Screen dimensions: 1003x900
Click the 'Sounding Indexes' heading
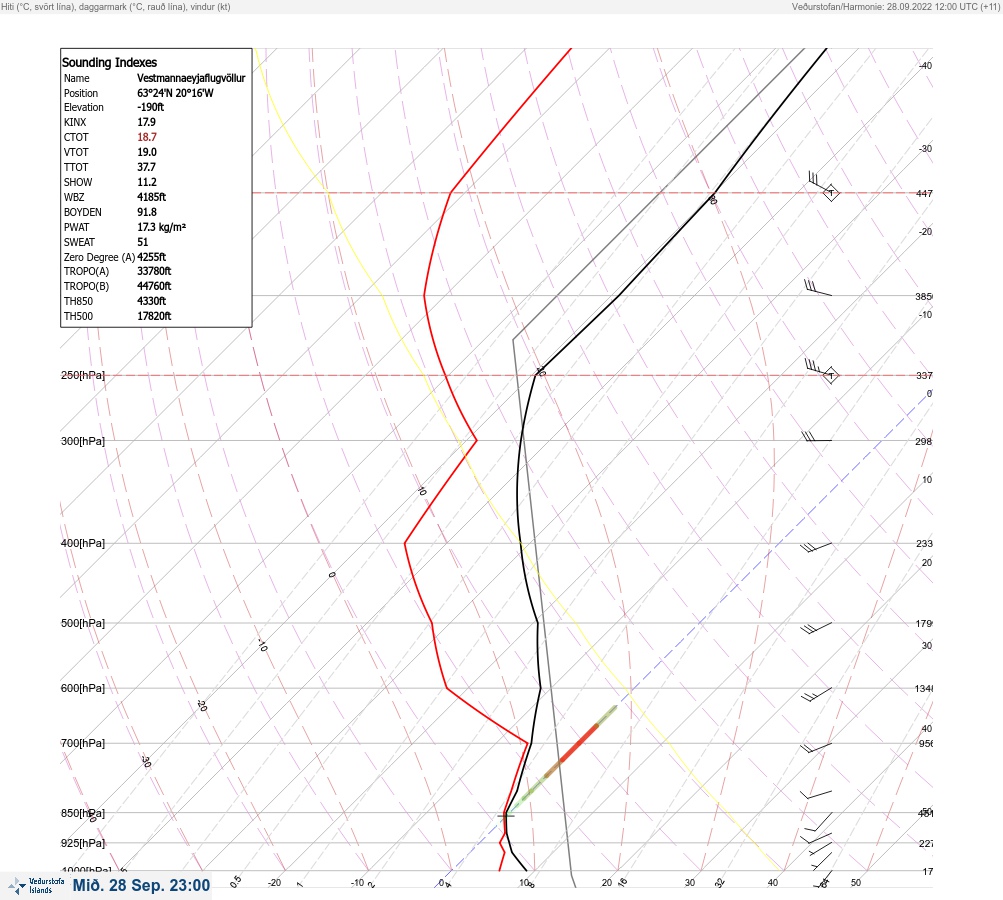109,63
